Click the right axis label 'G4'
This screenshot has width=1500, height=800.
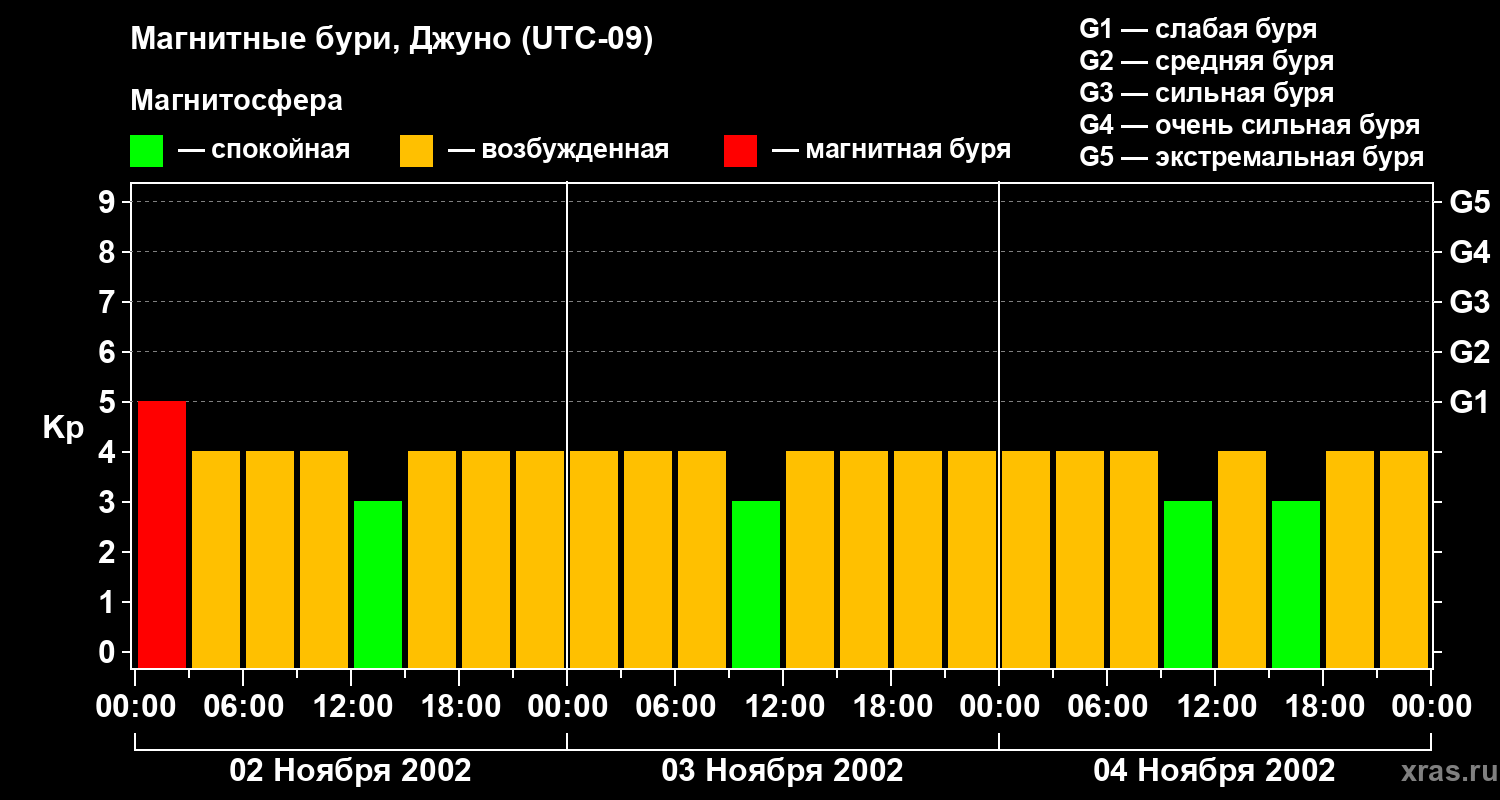point(1470,252)
